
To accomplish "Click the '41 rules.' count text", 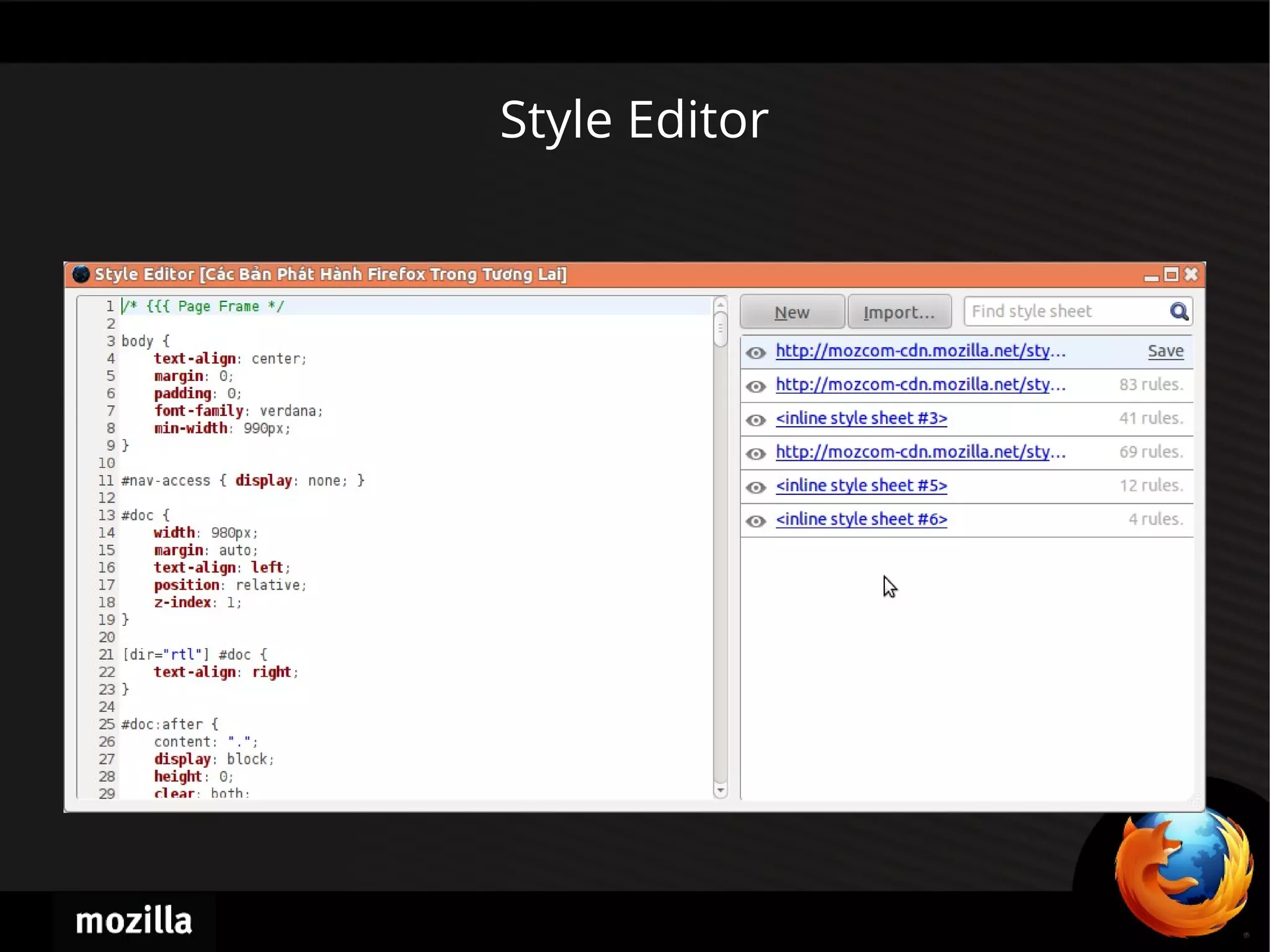I will click(x=1152, y=418).
